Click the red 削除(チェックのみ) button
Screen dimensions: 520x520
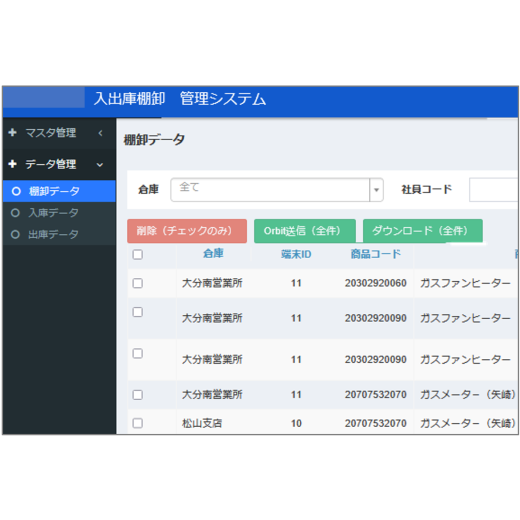[x=187, y=231]
